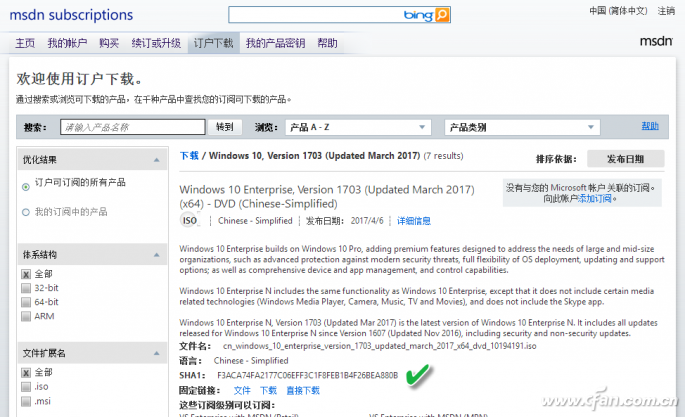Click the Bing search text field
685x417 pixels.
[315, 15]
